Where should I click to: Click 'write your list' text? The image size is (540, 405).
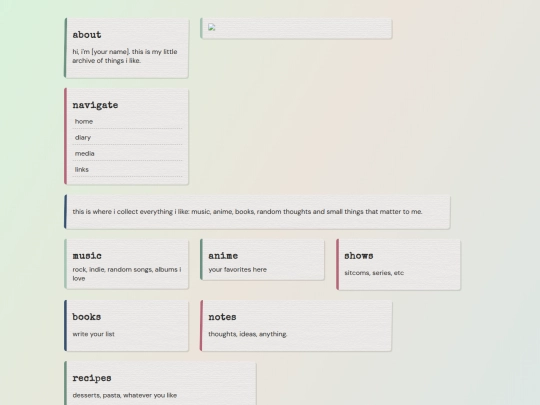93,334
